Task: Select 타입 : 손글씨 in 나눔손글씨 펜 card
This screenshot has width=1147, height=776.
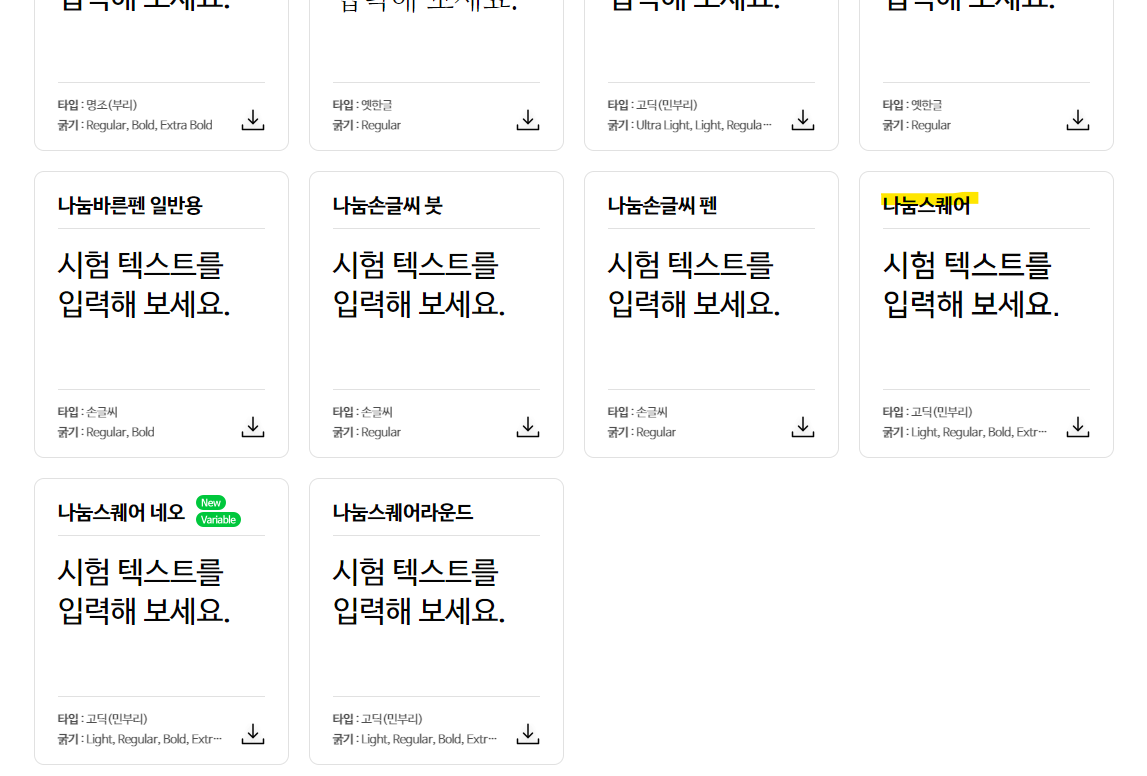Action: (638, 412)
